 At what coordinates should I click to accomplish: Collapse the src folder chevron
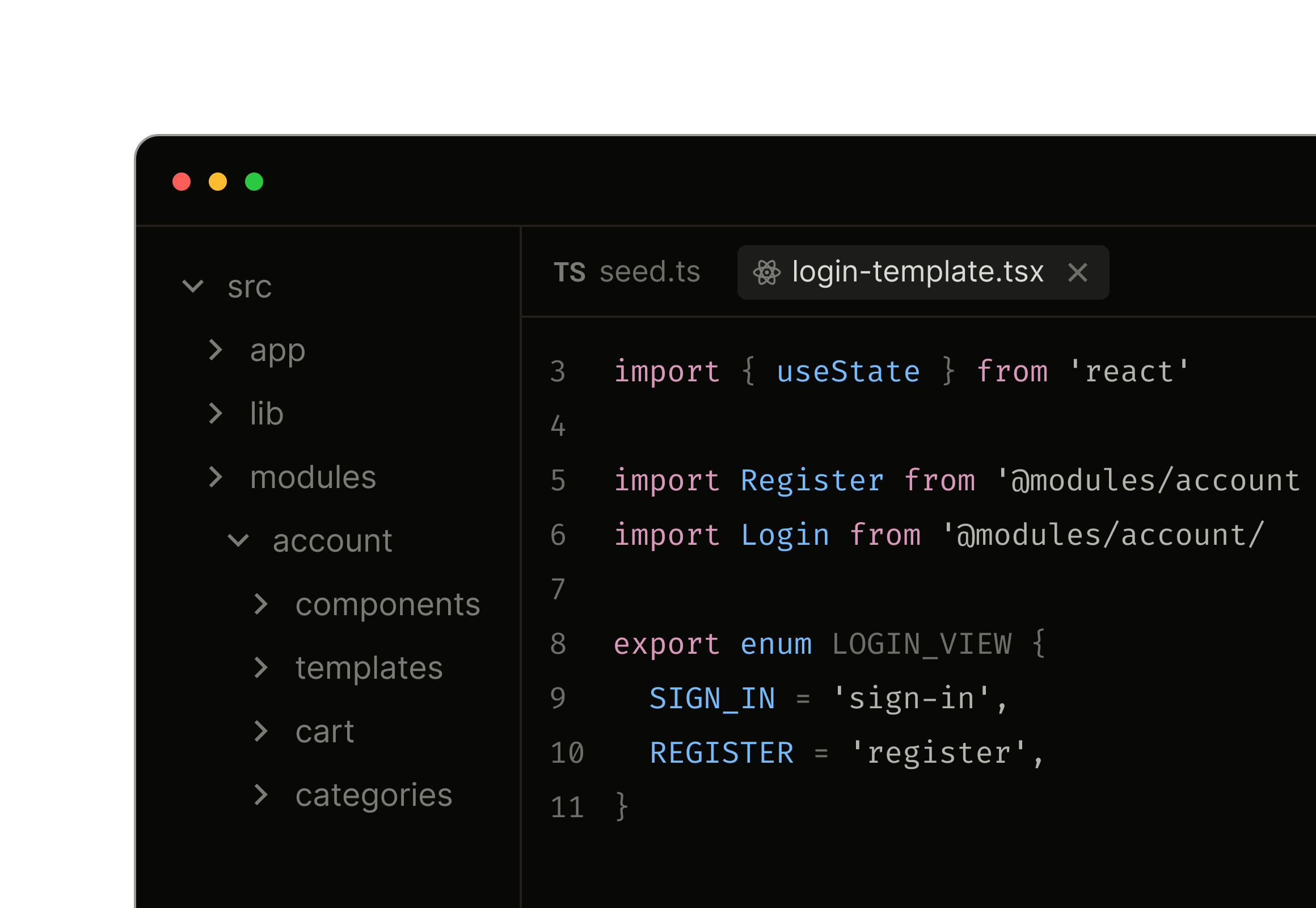pos(193,286)
